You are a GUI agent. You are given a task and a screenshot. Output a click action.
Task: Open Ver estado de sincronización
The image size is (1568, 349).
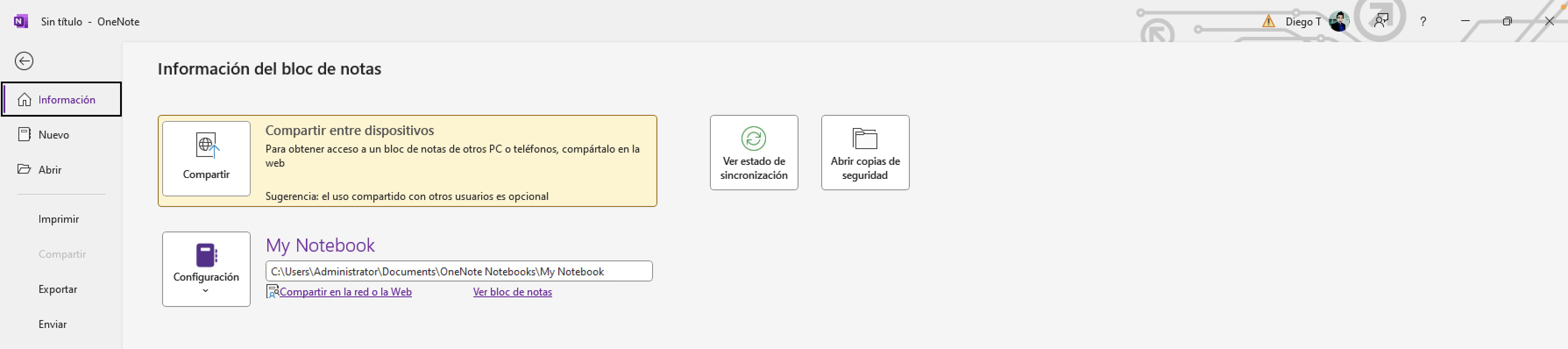(x=754, y=153)
